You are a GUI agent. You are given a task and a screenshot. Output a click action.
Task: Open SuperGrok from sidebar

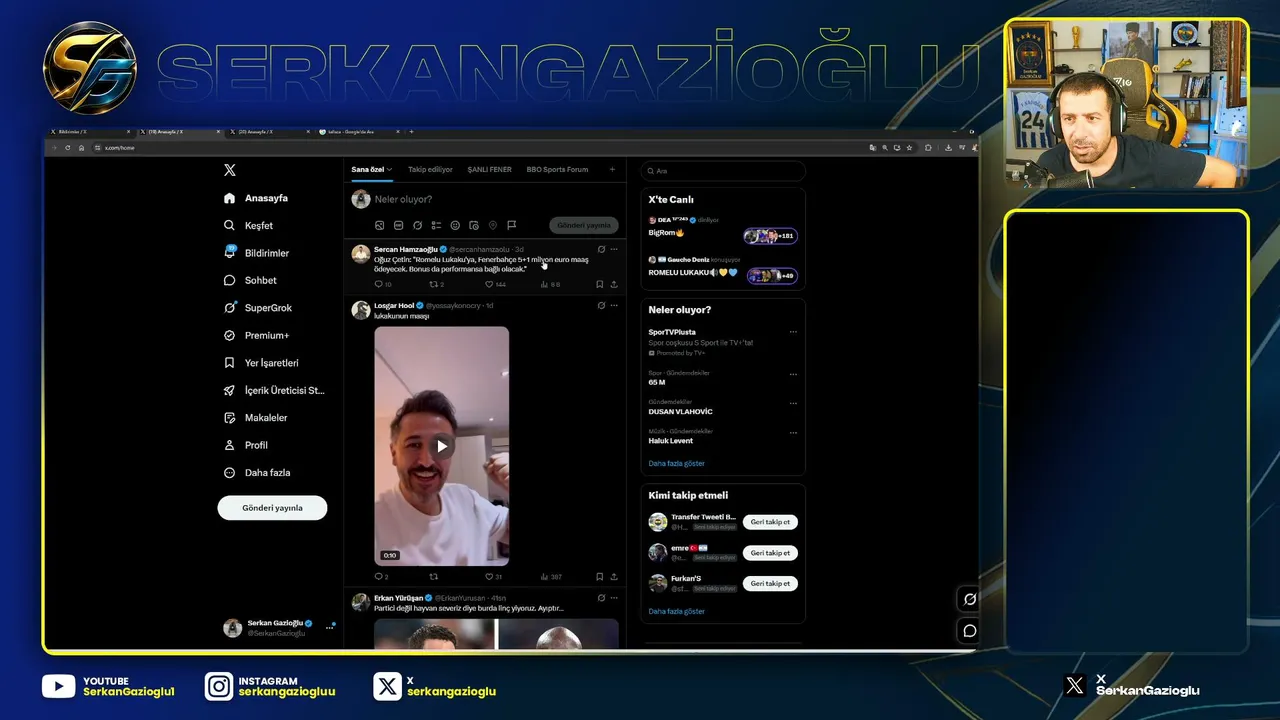point(258,308)
